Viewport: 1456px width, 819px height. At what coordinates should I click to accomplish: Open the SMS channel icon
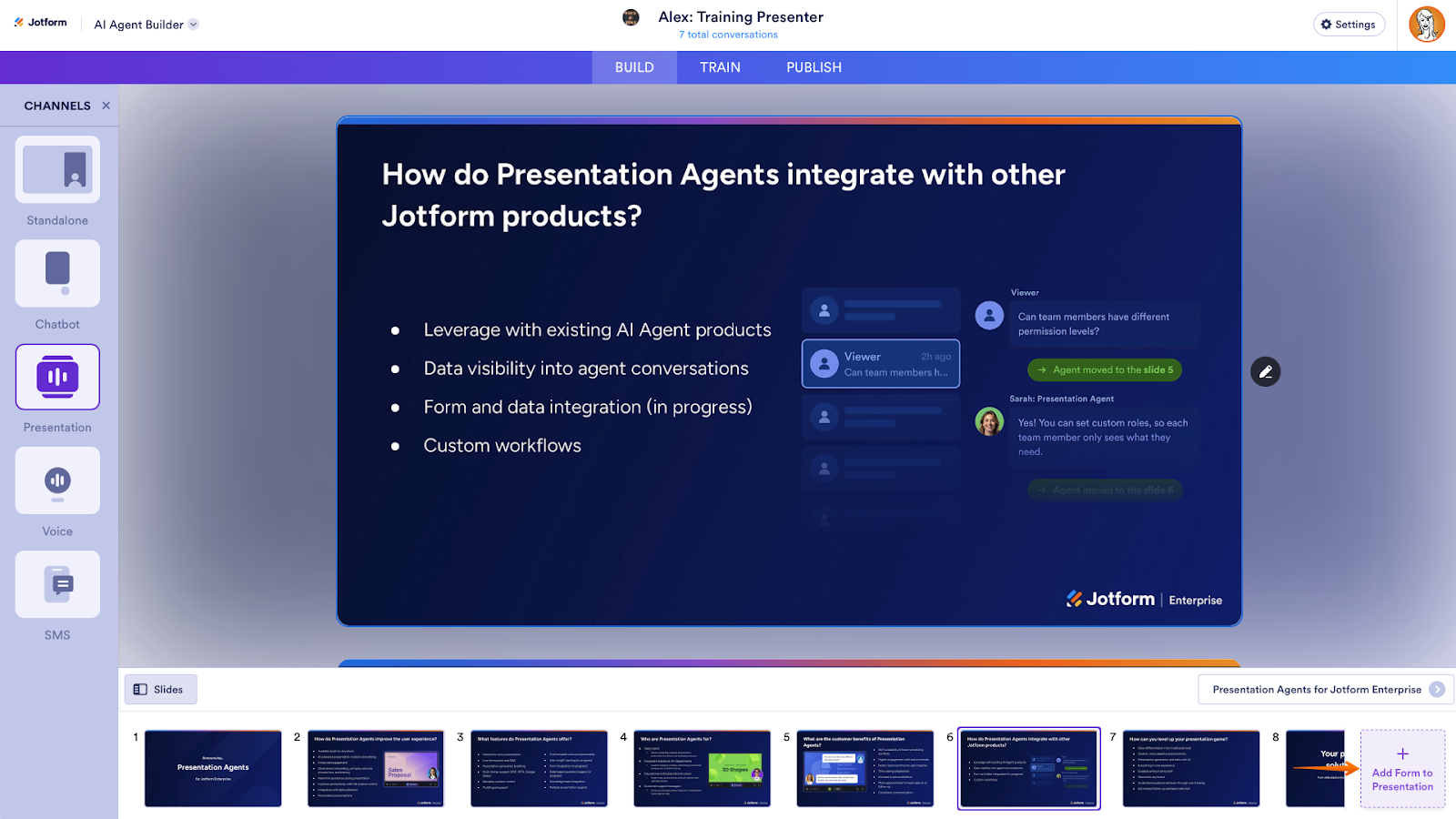(57, 584)
